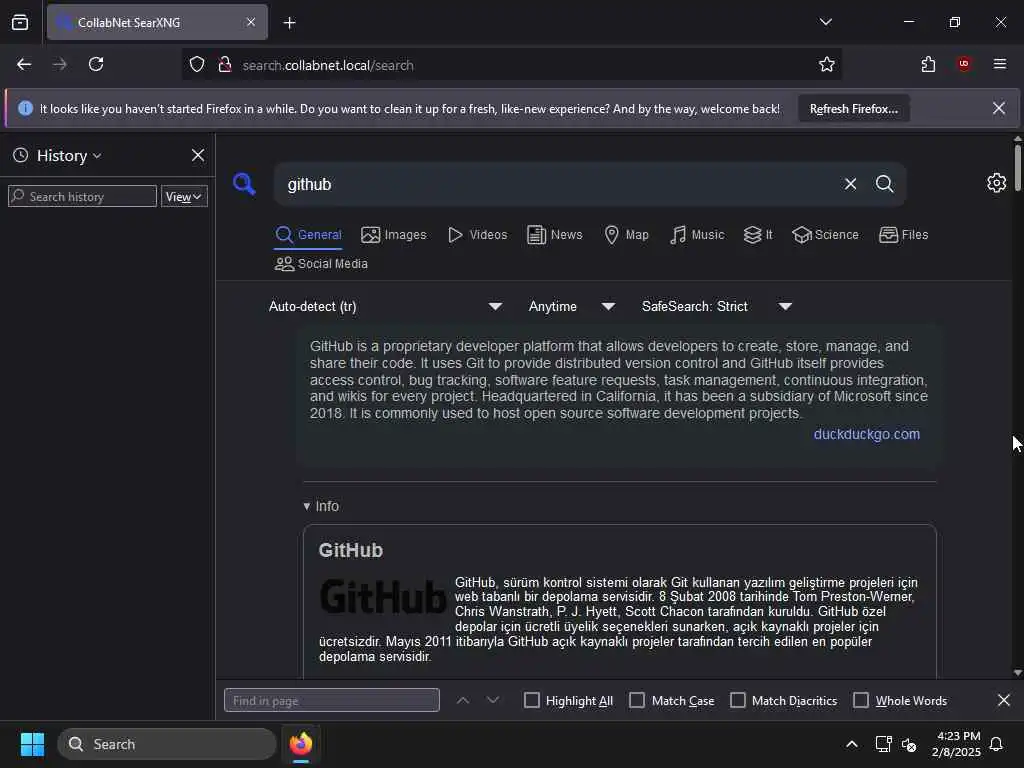Viewport: 1024px width, 768px height.
Task: Open muted volume tray icon
Action: pyautogui.click(x=909, y=744)
